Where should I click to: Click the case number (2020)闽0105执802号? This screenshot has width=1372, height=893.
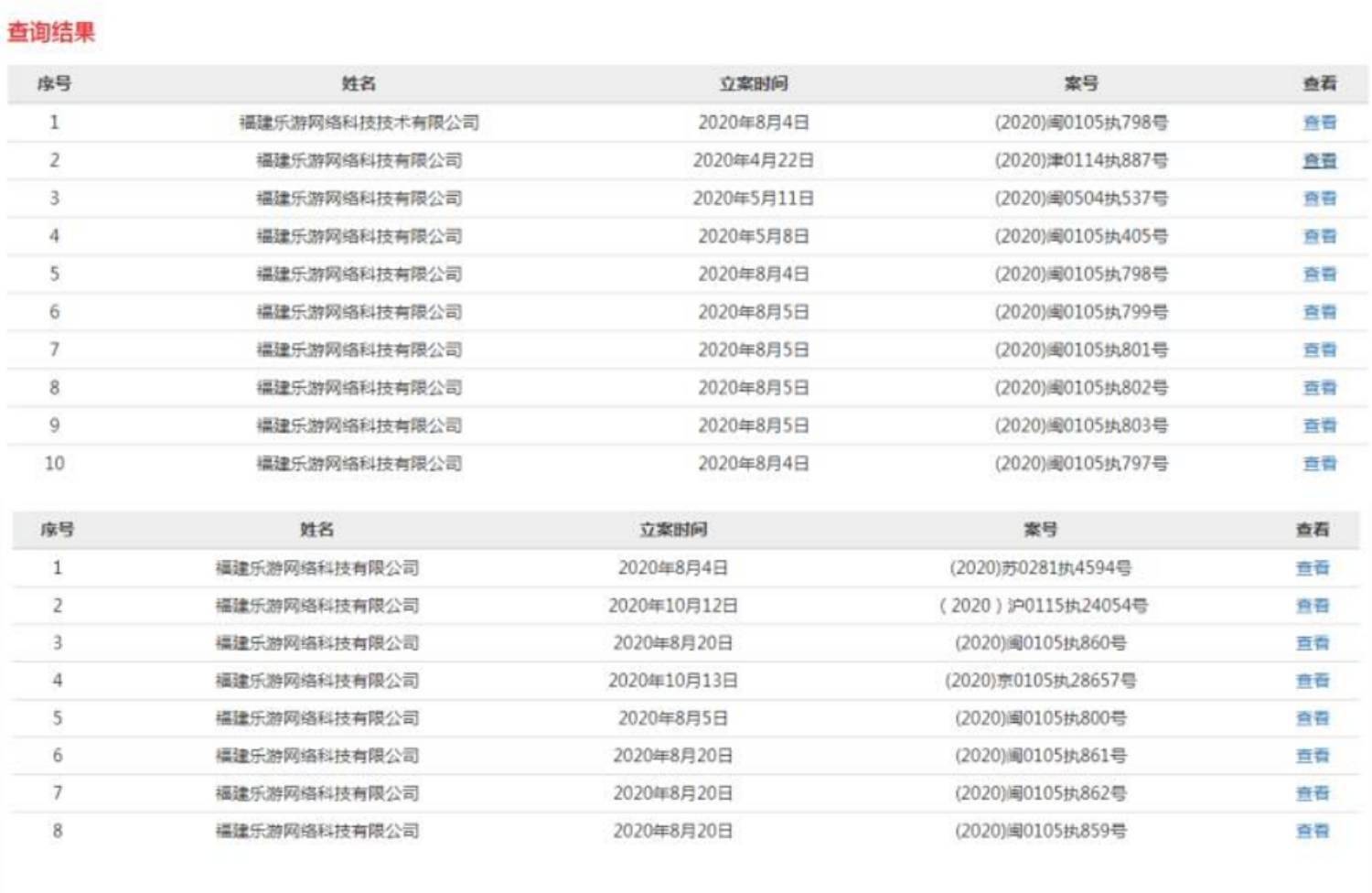pyautogui.click(x=1081, y=388)
